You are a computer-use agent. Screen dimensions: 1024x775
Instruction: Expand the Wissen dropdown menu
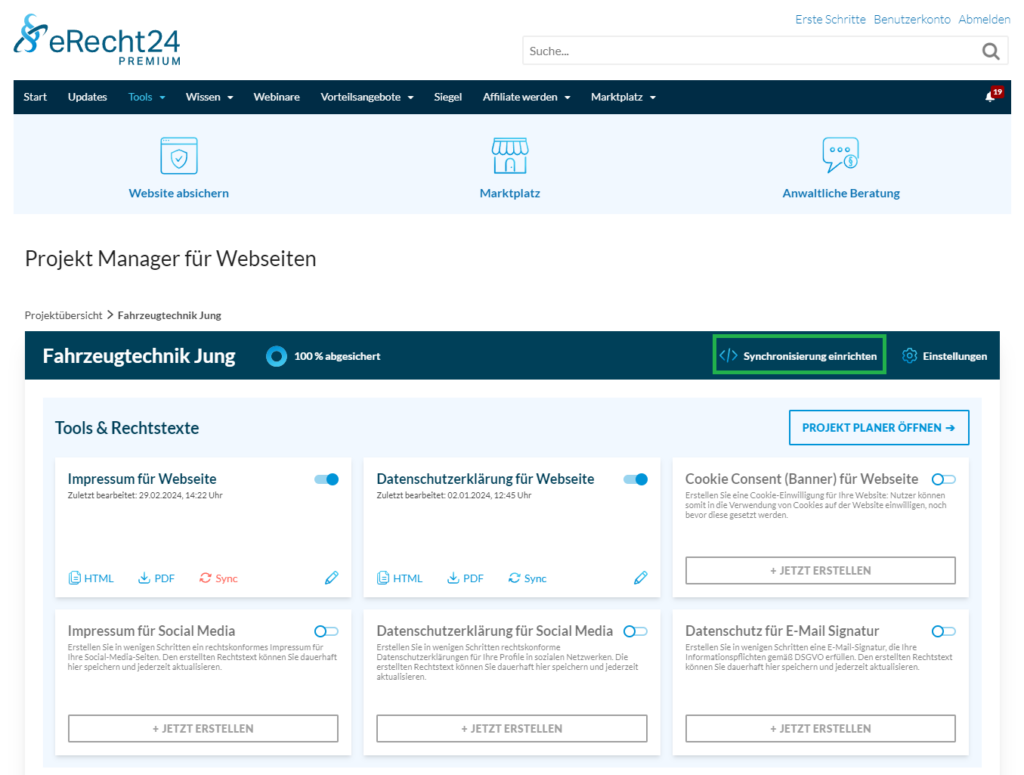(209, 97)
